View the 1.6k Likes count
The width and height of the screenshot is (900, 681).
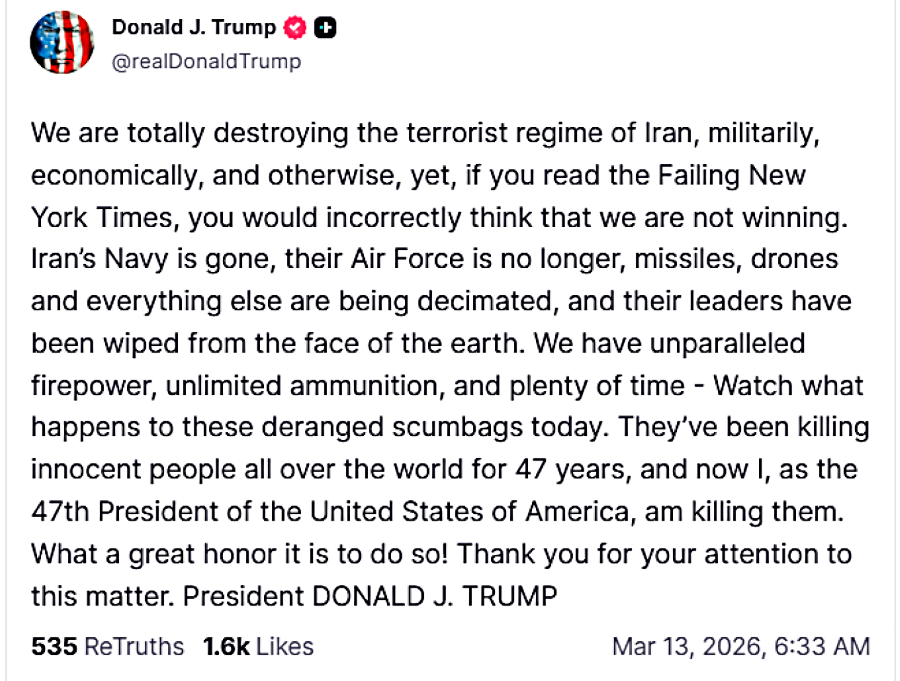[x=227, y=647]
